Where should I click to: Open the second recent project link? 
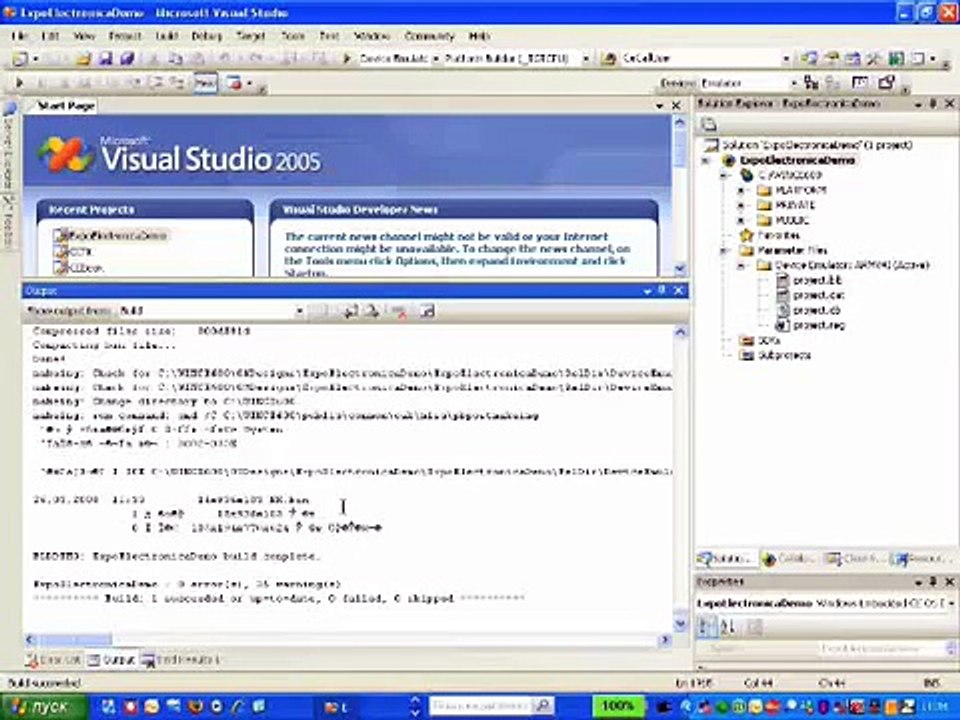pyautogui.click(x=80, y=252)
